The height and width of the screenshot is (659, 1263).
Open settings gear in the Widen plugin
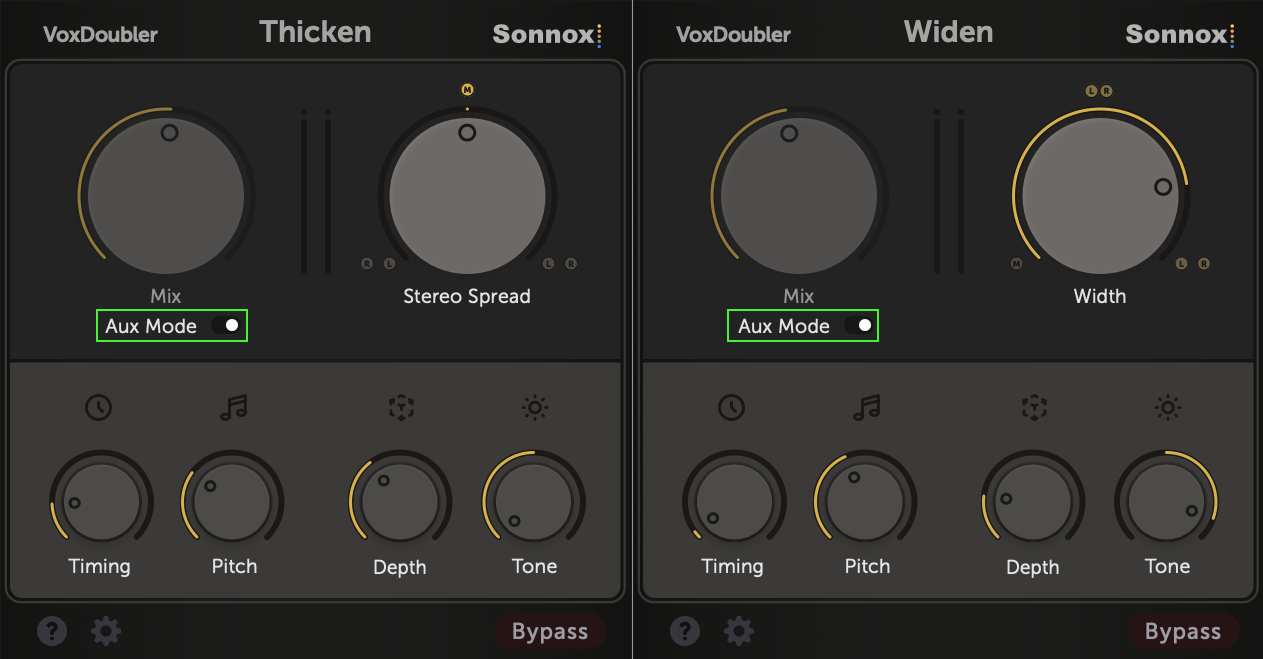(739, 631)
